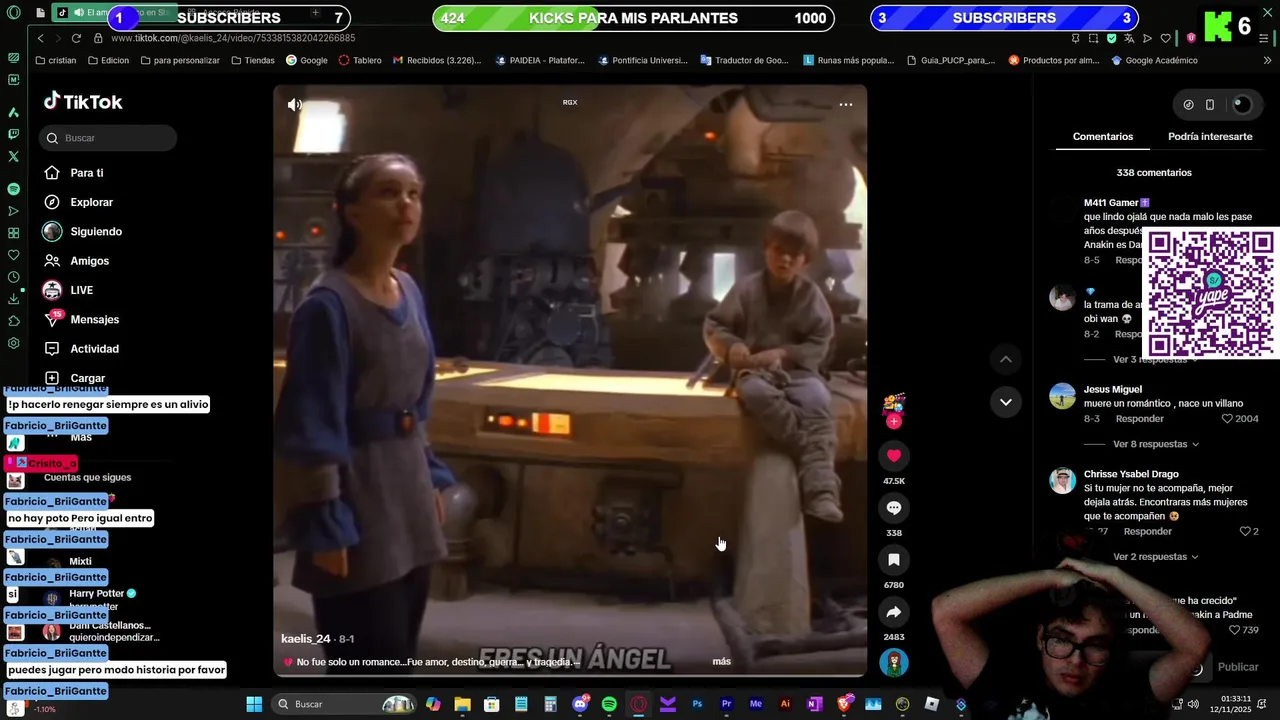Like Chrisse Ysabel Drago's comment
This screenshot has height=720, width=1280.
pyautogui.click(x=1245, y=531)
